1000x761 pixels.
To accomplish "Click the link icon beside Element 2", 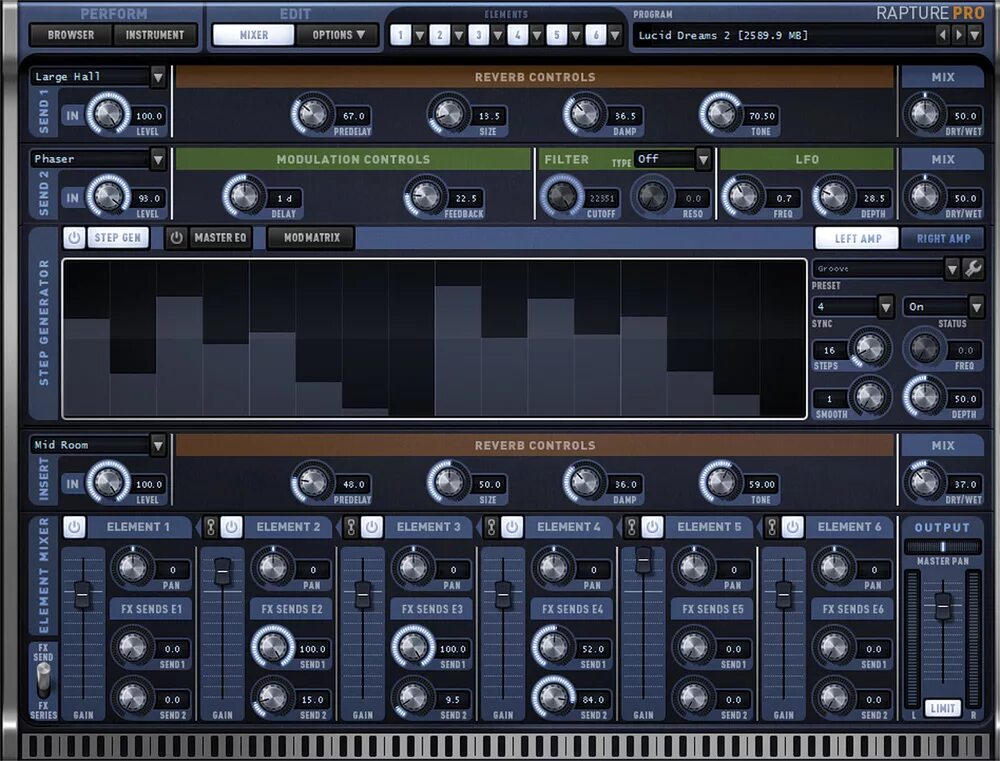I will (211, 528).
